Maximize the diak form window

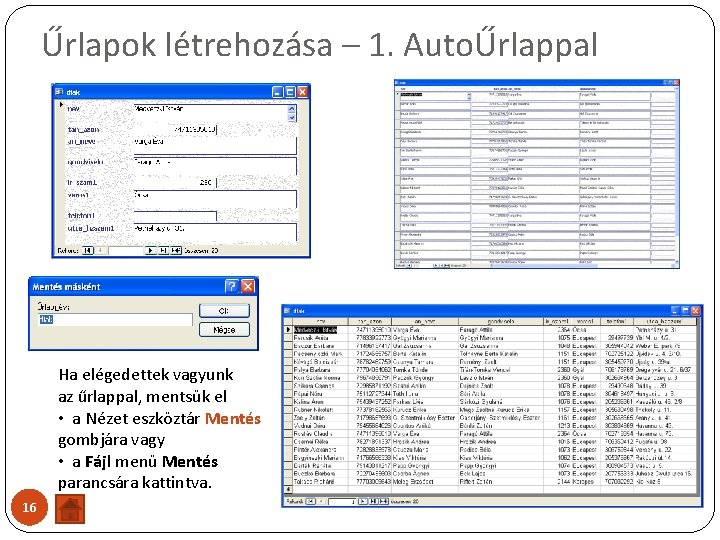pos(290,92)
